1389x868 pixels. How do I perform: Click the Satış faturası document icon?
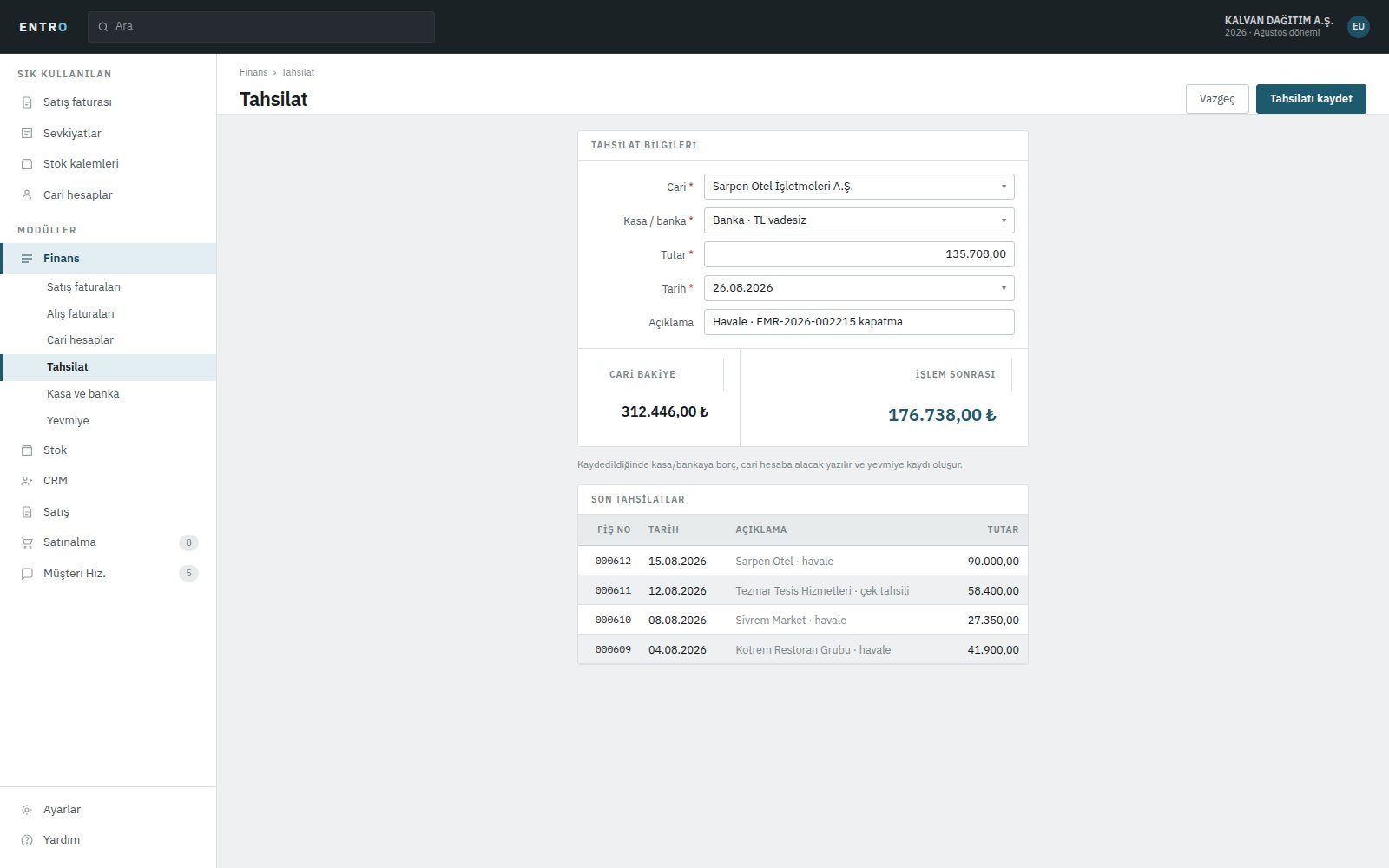click(x=27, y=102)
